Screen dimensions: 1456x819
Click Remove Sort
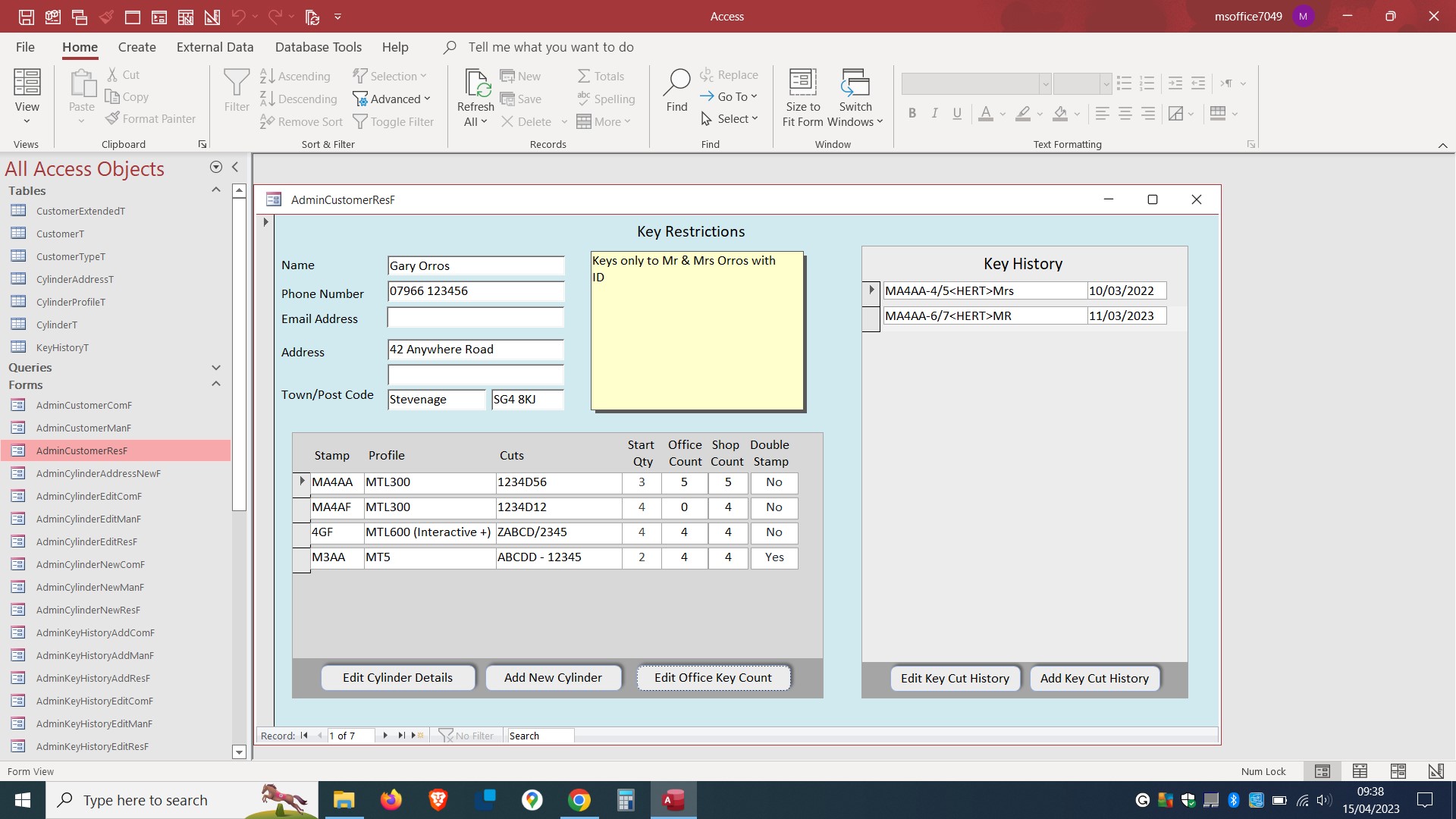point(301,121)
